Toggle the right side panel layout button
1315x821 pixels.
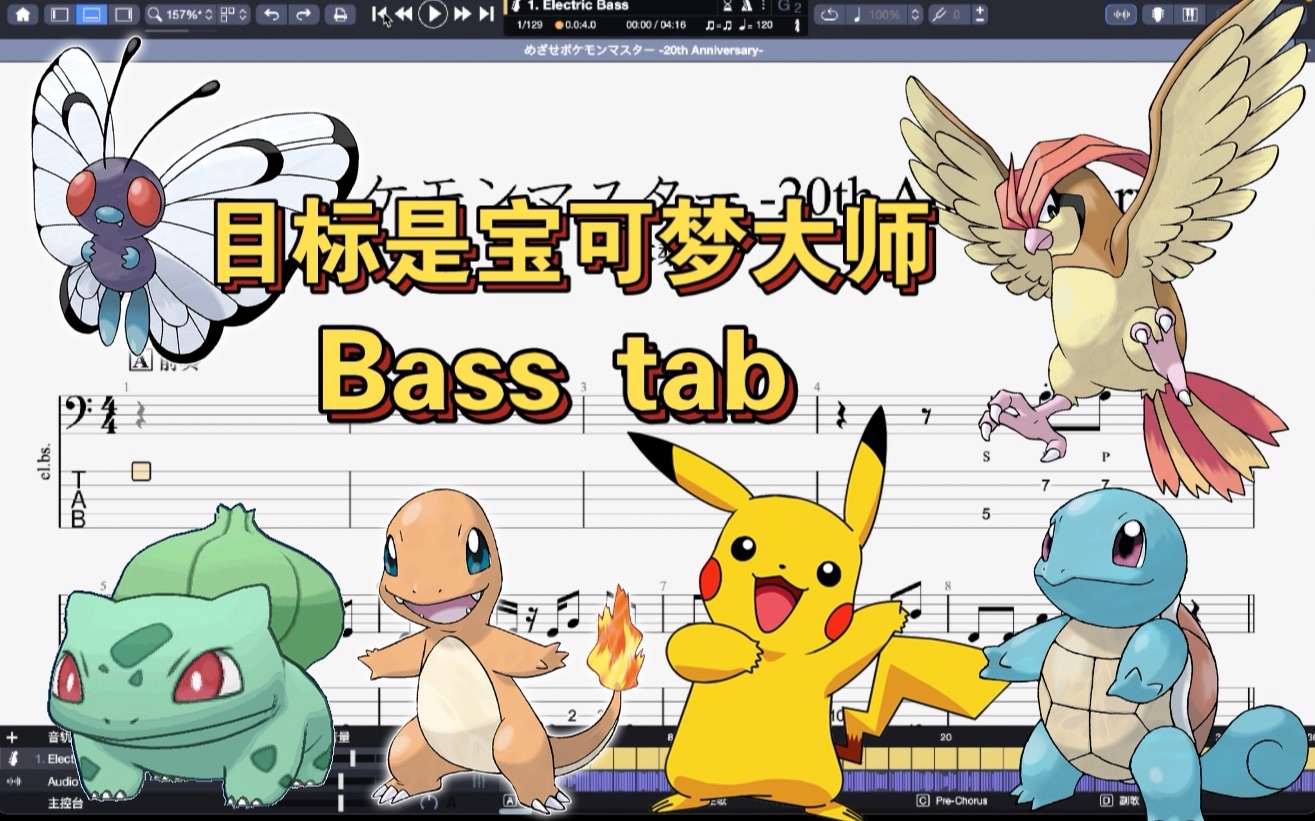pyautogui.click(x=123, y=14)
